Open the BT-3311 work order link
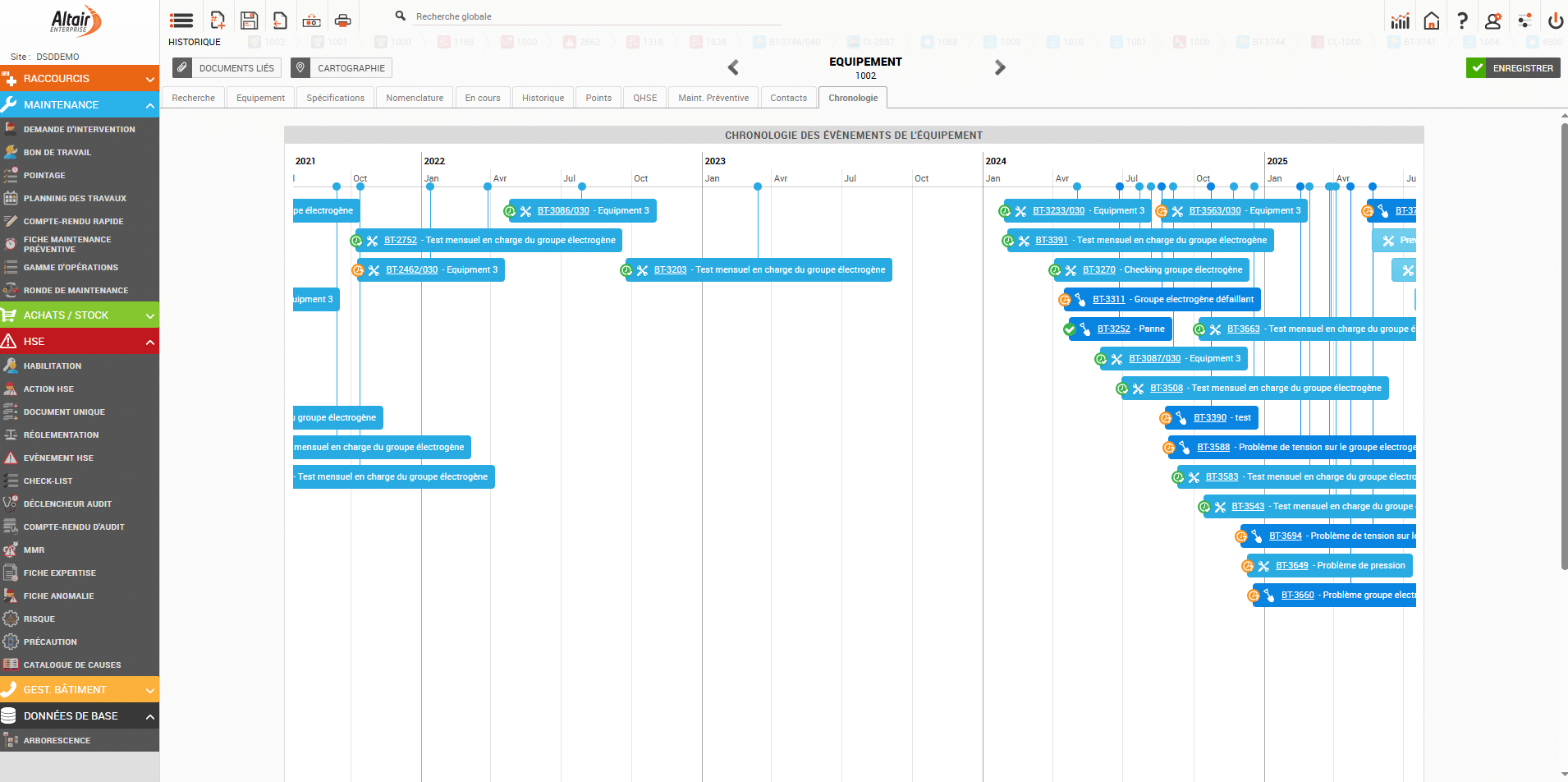The height and width of the screenshot is (782, 1568). point(1108,300)
